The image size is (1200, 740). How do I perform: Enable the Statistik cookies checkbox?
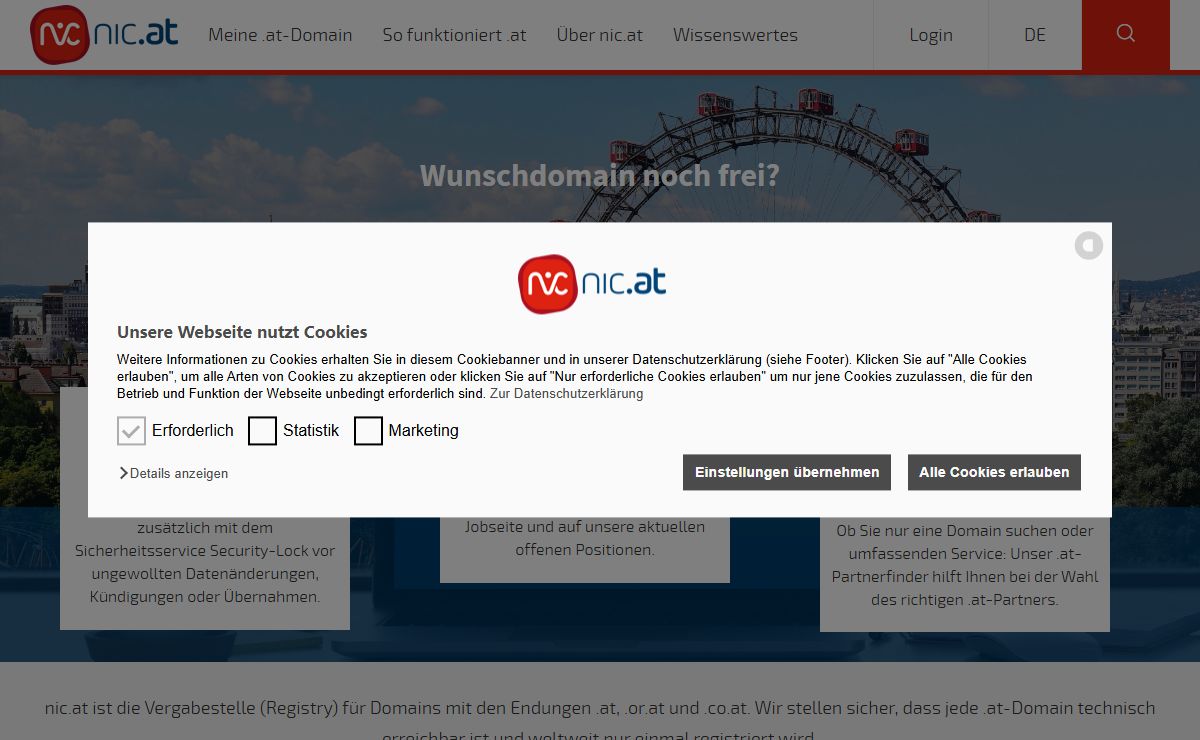click(x=262, y=431)
